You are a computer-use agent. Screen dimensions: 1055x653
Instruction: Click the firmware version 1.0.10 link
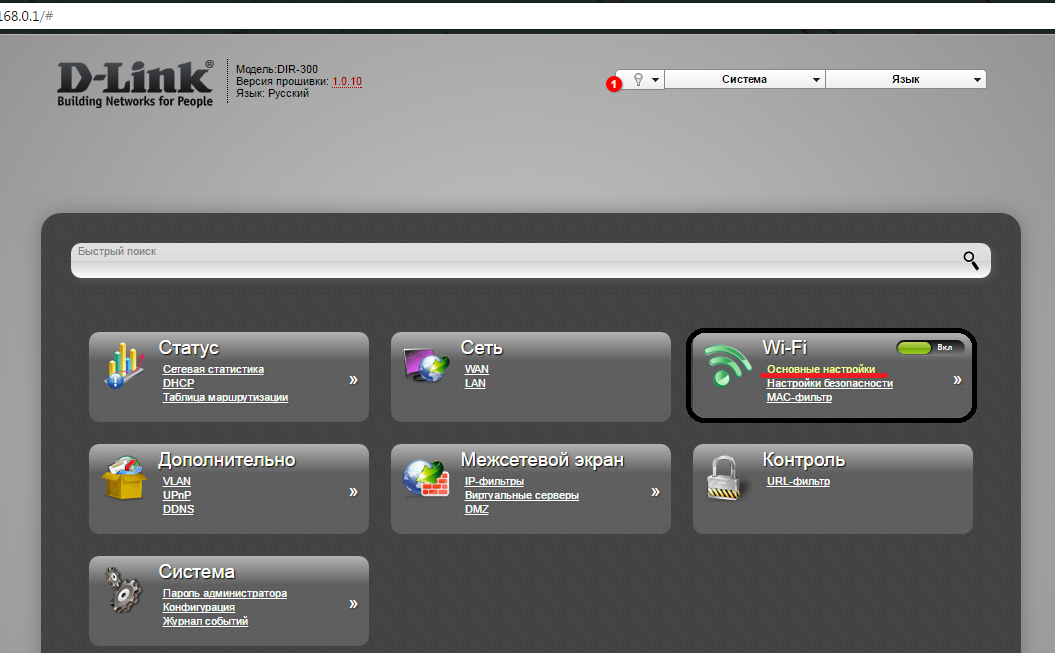coord(347,81)
